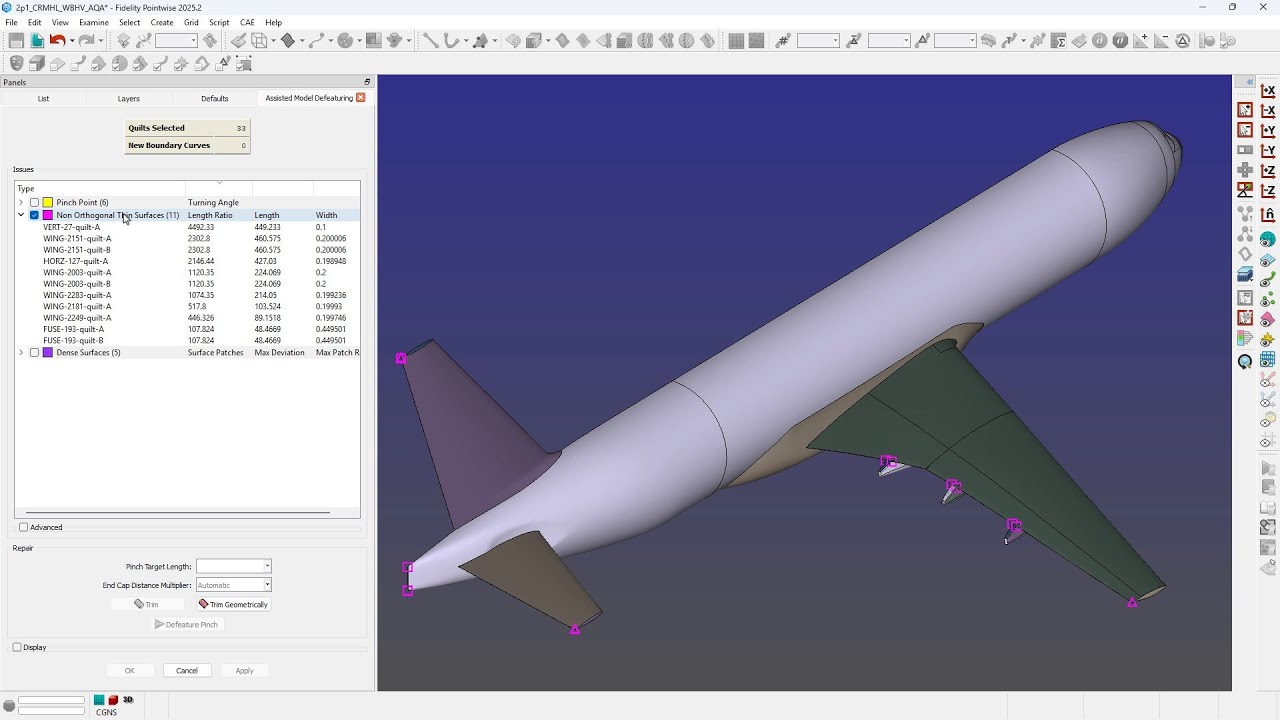Click the 3D mode indicator in status bar
This screenshot has width=1280, height=720.
point(128,700)
